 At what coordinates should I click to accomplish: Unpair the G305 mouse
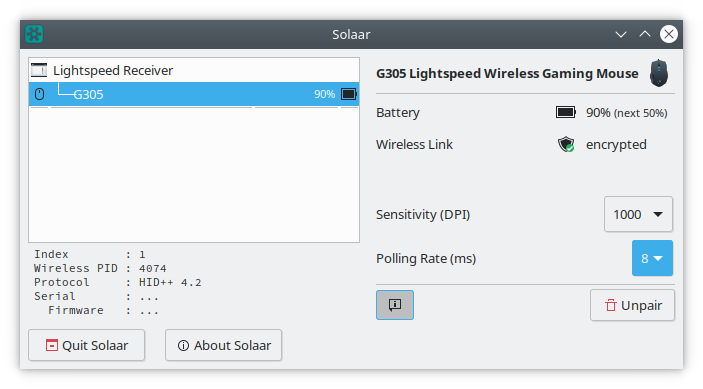[x=632, y=305]
